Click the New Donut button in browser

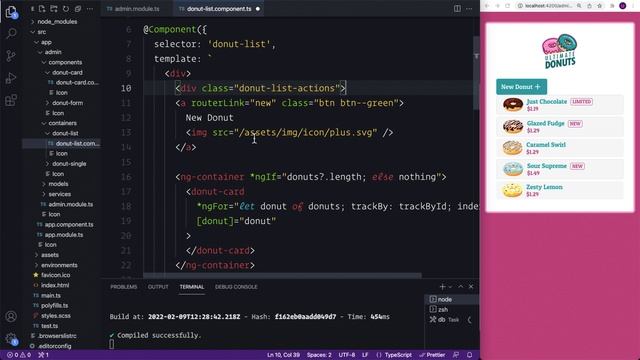tap(521, 87)
